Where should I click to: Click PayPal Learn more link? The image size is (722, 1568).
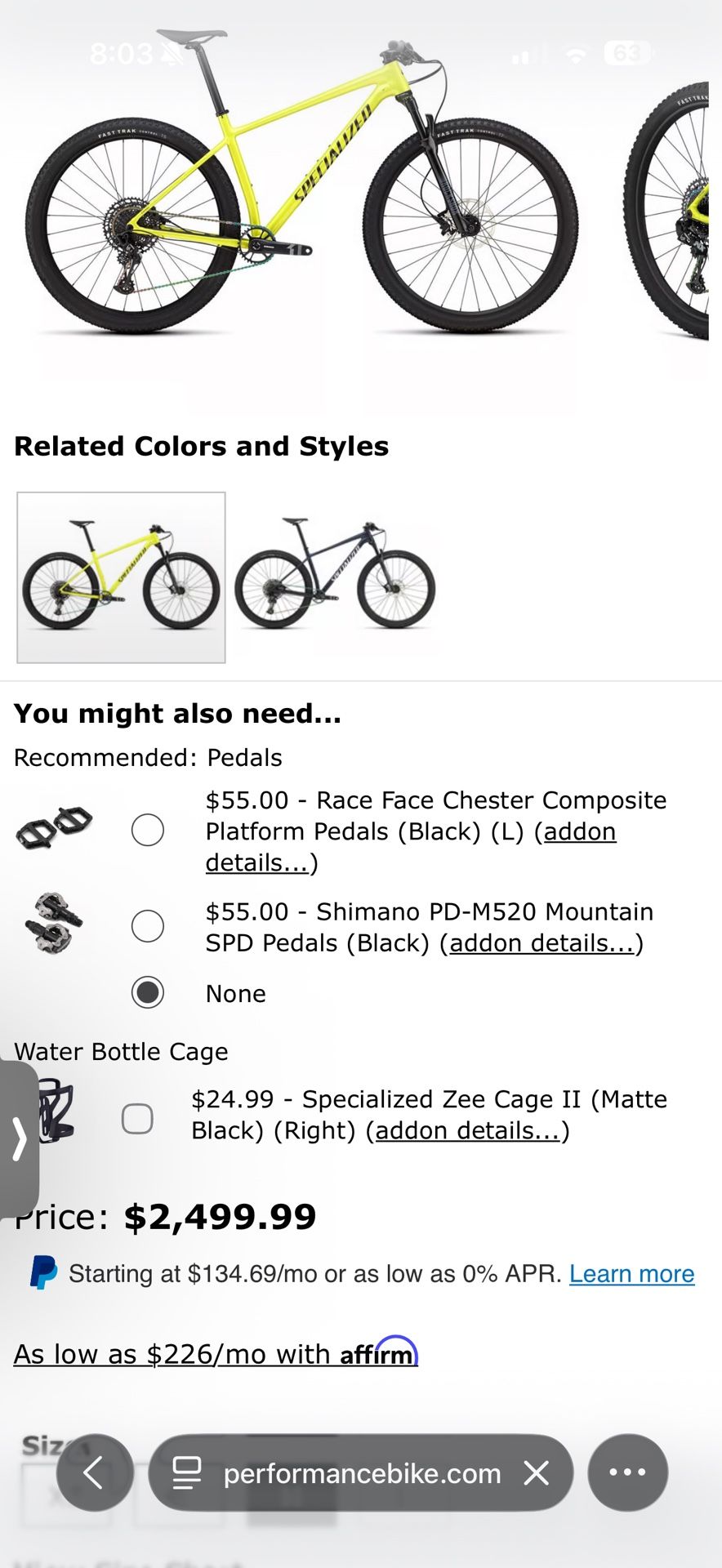[x=631, y=1274]
